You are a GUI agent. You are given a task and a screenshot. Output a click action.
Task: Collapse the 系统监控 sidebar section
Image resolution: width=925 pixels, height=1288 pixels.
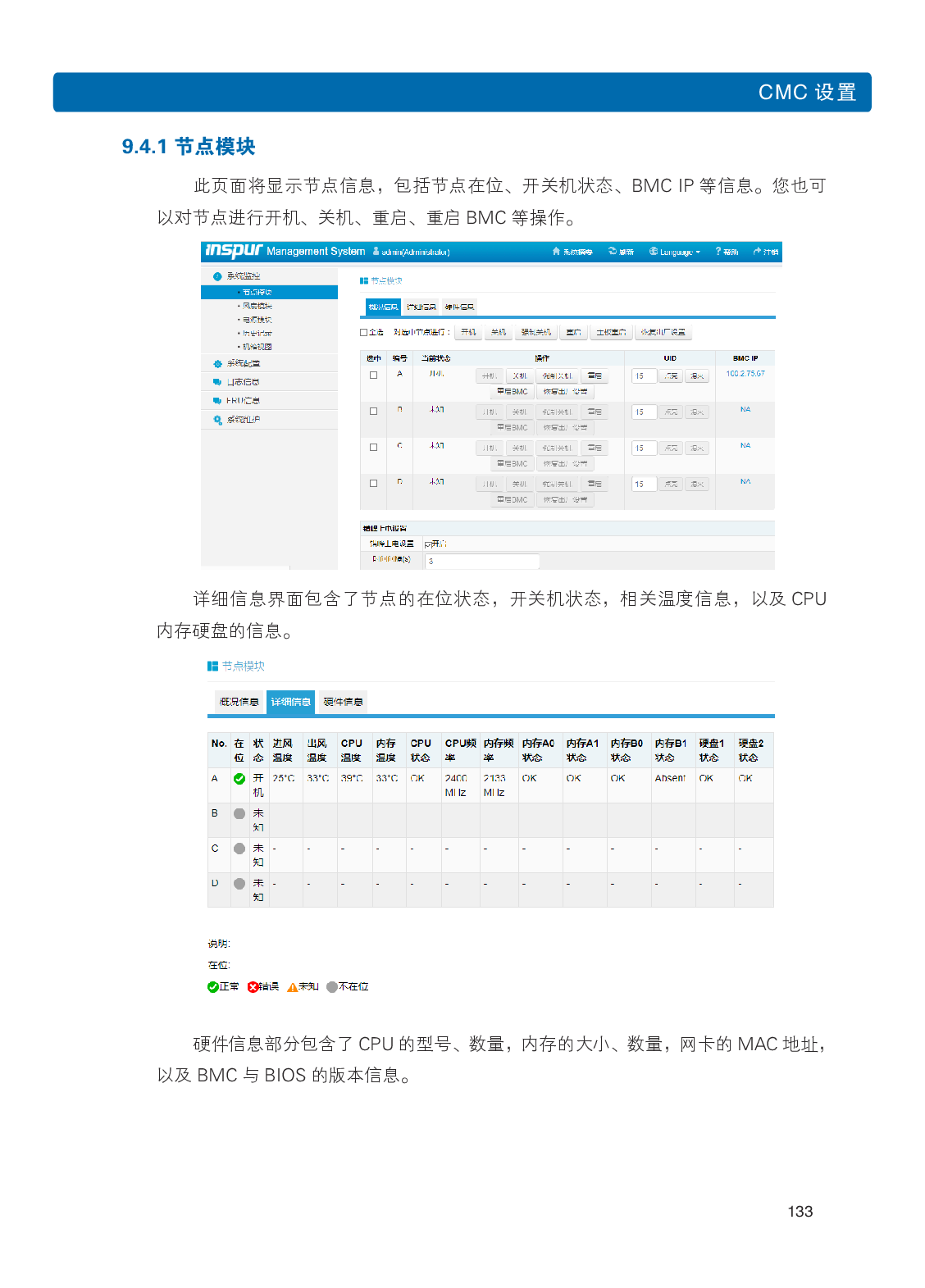pos(243,276)
